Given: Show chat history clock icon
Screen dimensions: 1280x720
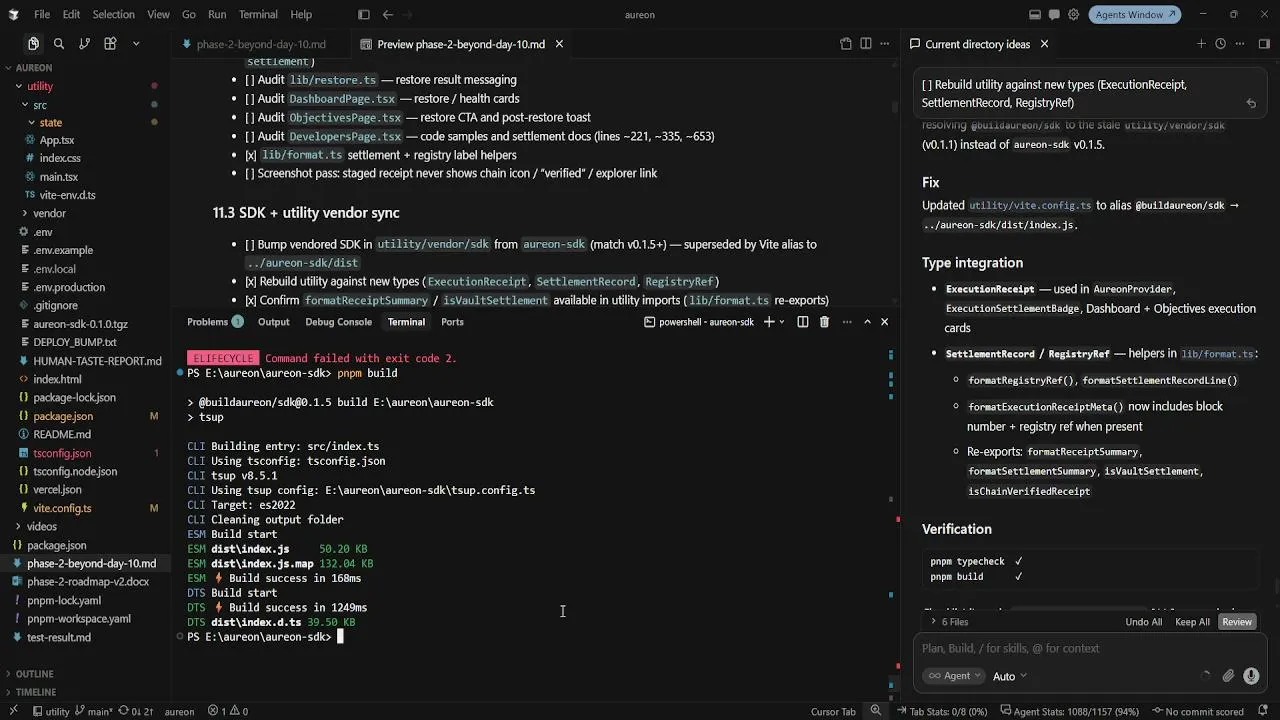Looking at the screenshot, I should [x=1220, y=44].
